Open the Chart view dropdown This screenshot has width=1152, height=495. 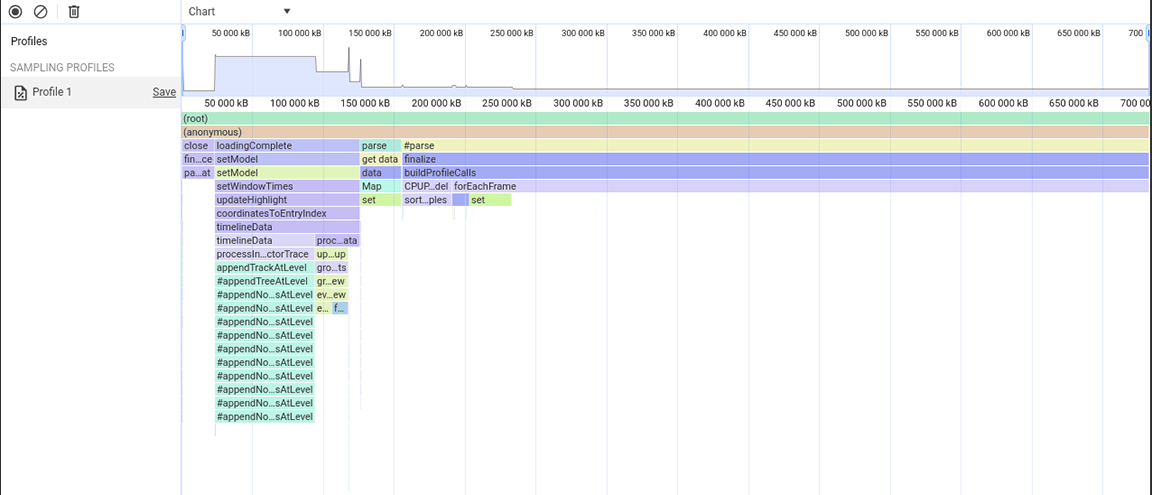[240, 12]
